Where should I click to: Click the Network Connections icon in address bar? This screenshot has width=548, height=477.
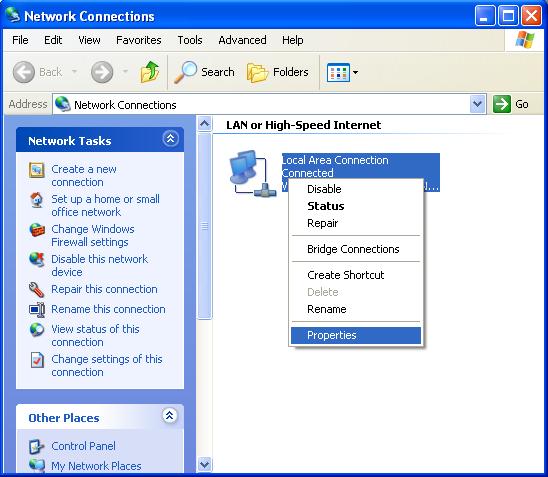(63, 104)
